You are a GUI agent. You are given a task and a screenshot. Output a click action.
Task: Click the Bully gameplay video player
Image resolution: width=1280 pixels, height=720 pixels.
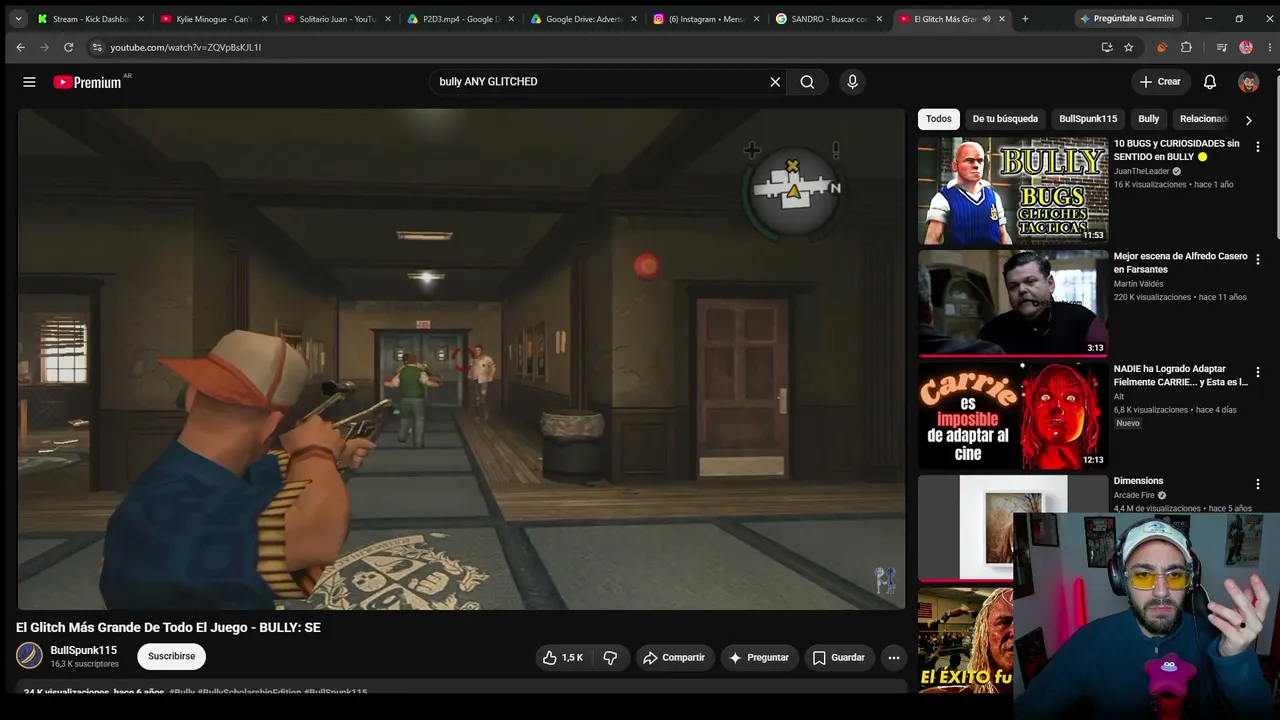click(x=461, y=359)
